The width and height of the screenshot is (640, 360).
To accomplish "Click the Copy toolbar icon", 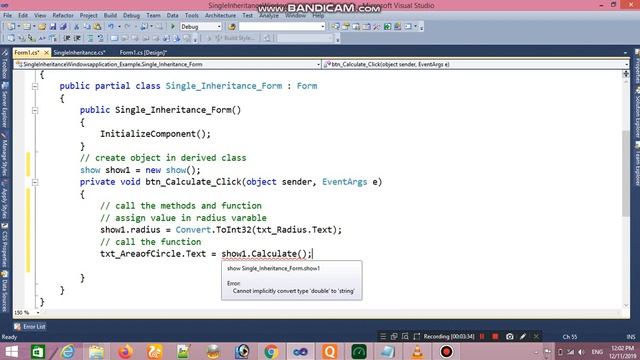I will point(87,27).
